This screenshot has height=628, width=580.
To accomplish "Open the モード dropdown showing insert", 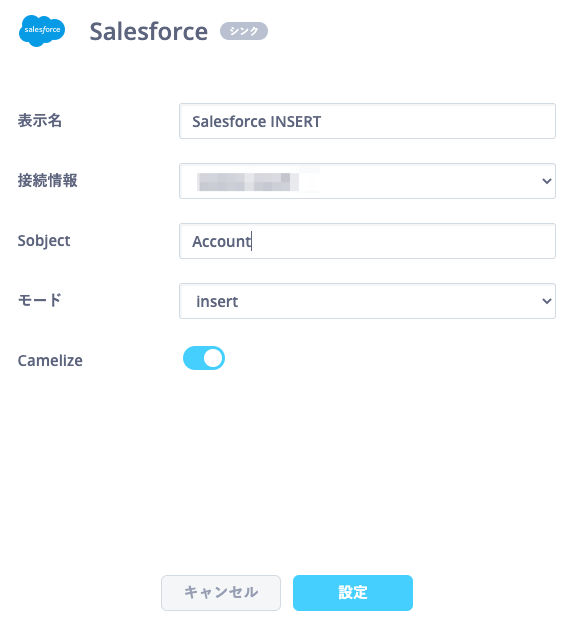I will [367, 301].
